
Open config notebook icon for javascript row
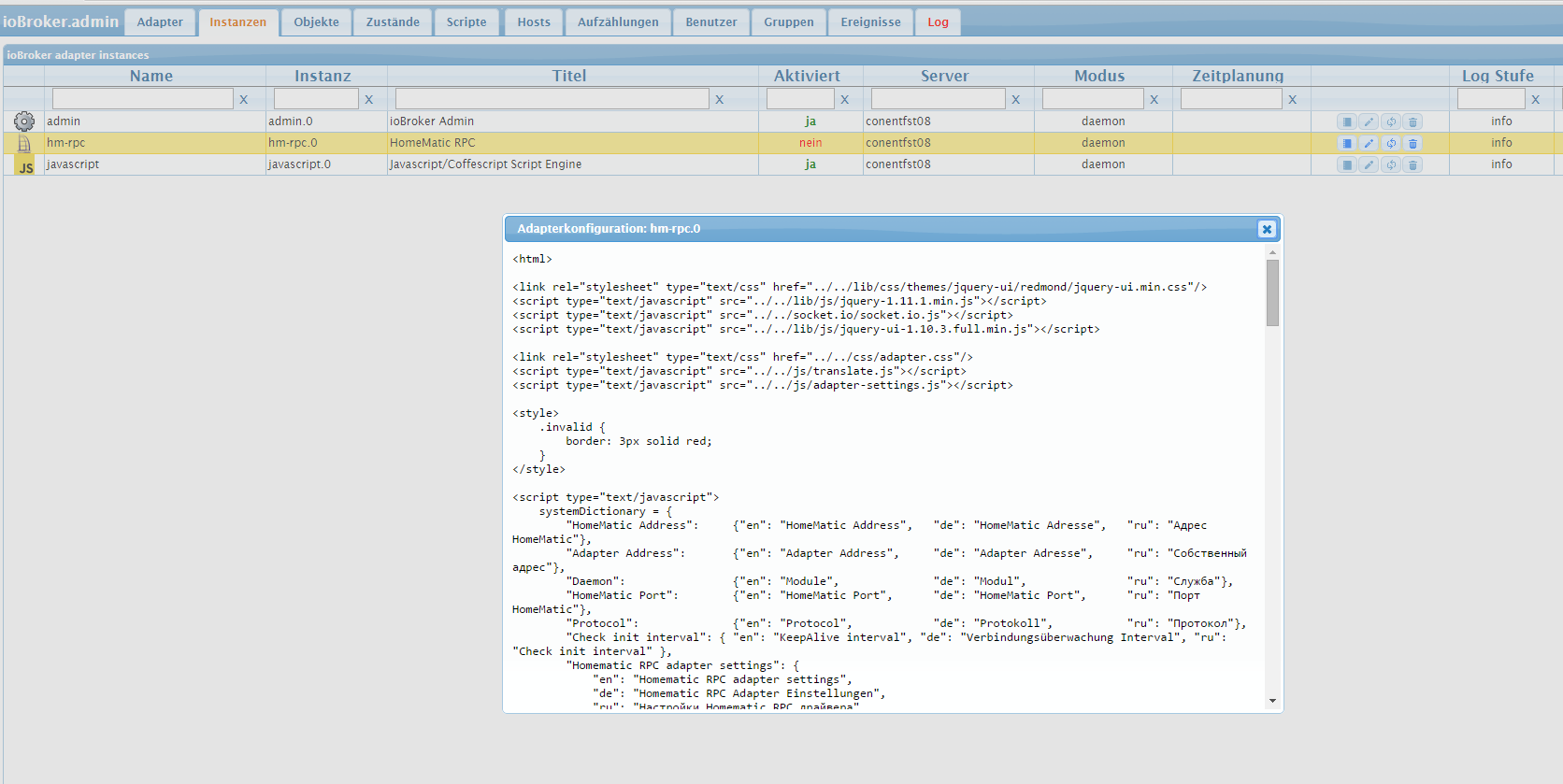click(x=1346, y=164)
